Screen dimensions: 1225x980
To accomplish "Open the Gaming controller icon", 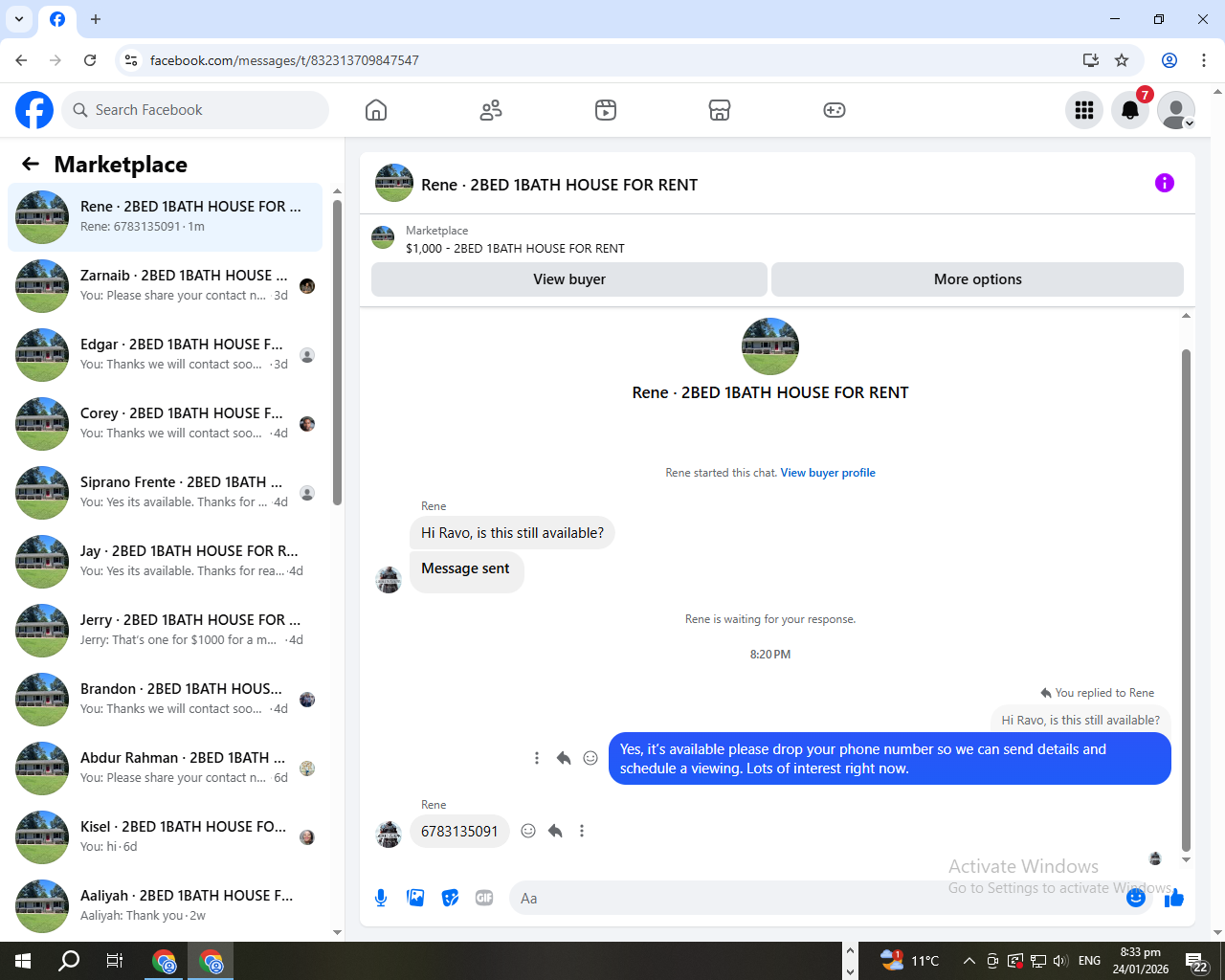I will (x=835, y=110).
